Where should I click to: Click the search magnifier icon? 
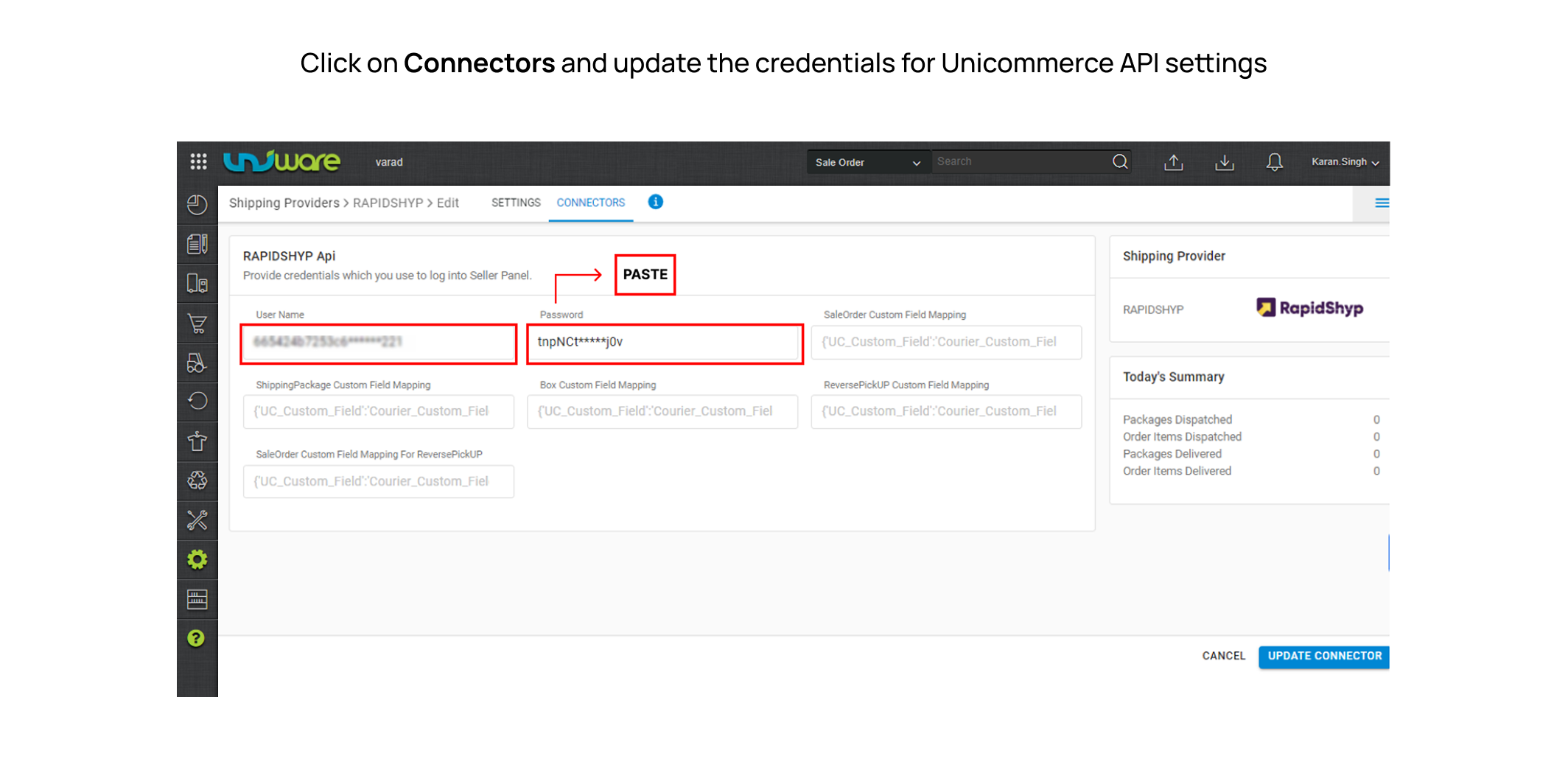click(x=1120, y=161)
